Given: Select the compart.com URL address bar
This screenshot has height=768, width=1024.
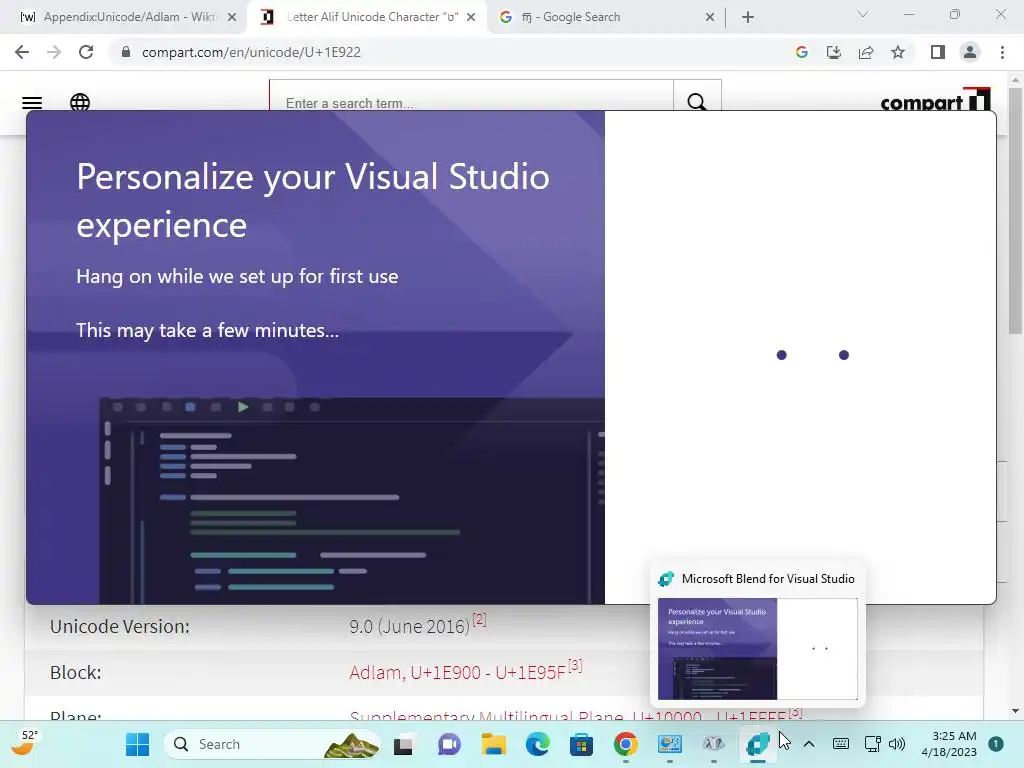Looking at the screenshot, I should 251,52.
